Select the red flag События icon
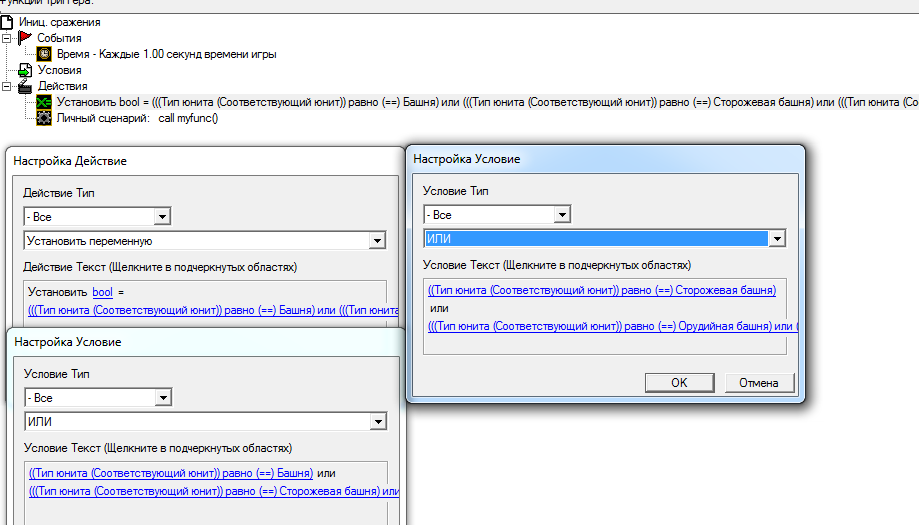The image size is (919, 525). coord(25,38)
